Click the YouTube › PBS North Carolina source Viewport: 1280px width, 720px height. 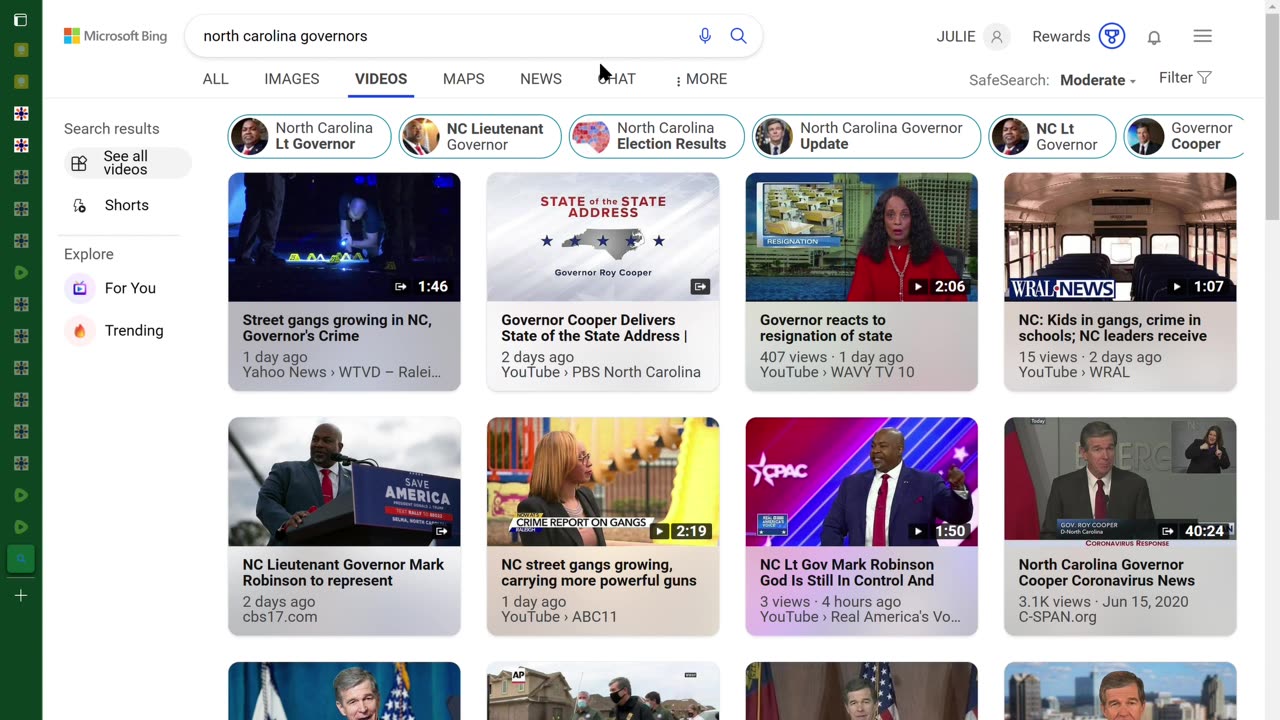pyautogui.click(x=601, y=372)
